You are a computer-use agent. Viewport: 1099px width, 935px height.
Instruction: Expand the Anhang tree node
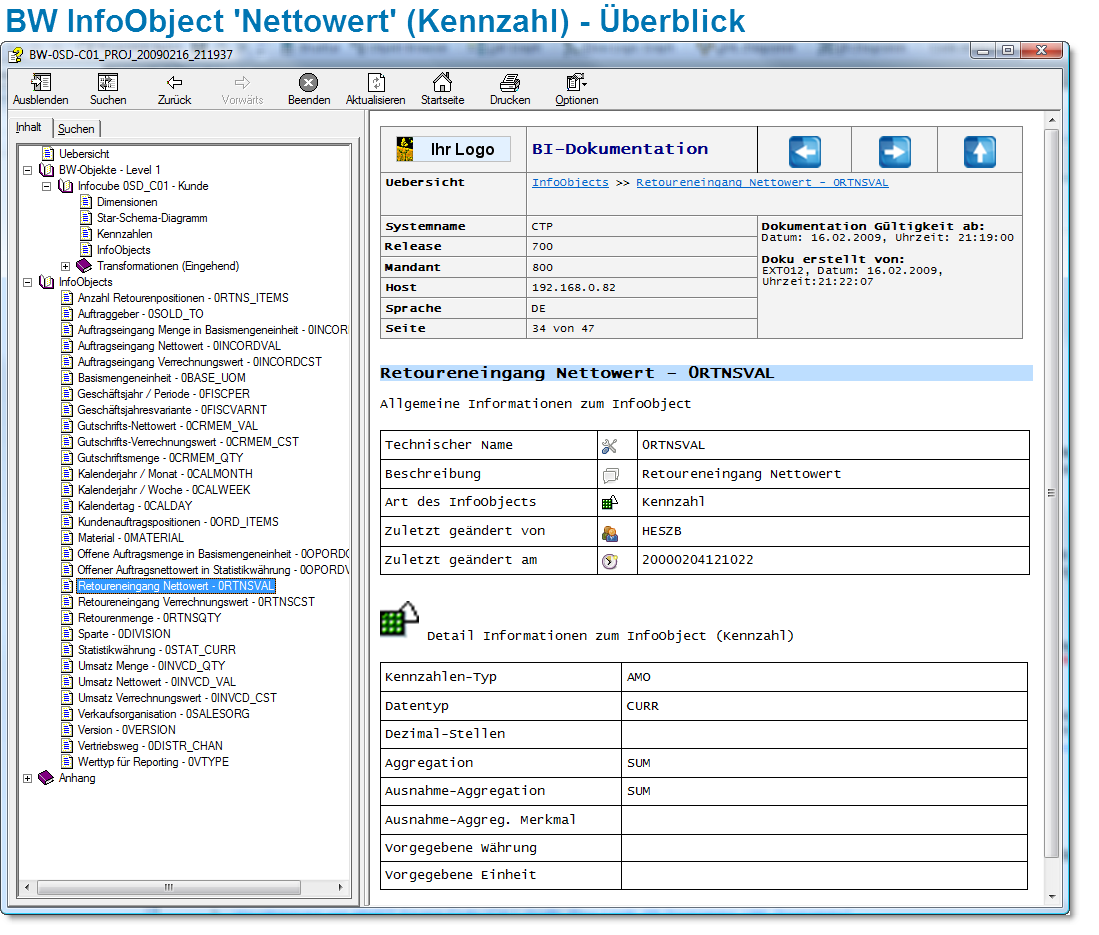tap(28, 778)
